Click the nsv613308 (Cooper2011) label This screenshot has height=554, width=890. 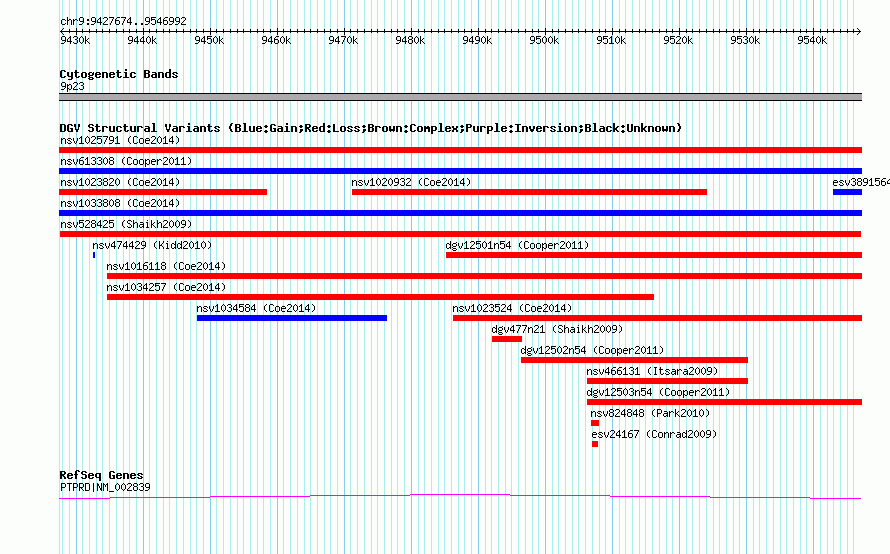(126, 161)
